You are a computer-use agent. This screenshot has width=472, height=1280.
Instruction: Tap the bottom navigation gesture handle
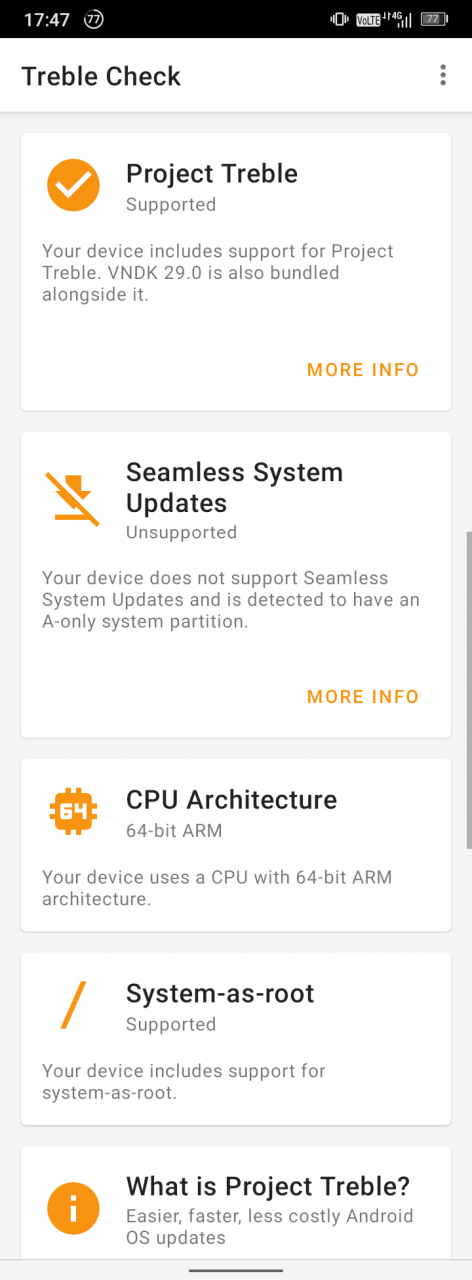click(236, 1270)
